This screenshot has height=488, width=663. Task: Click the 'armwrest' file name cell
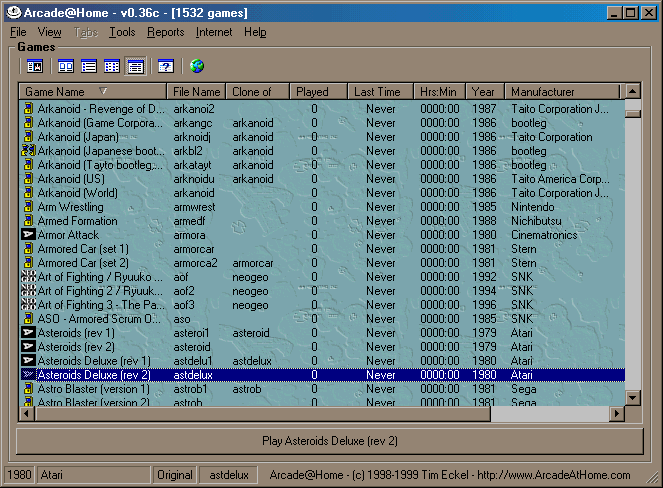click(x=194, y=207)
